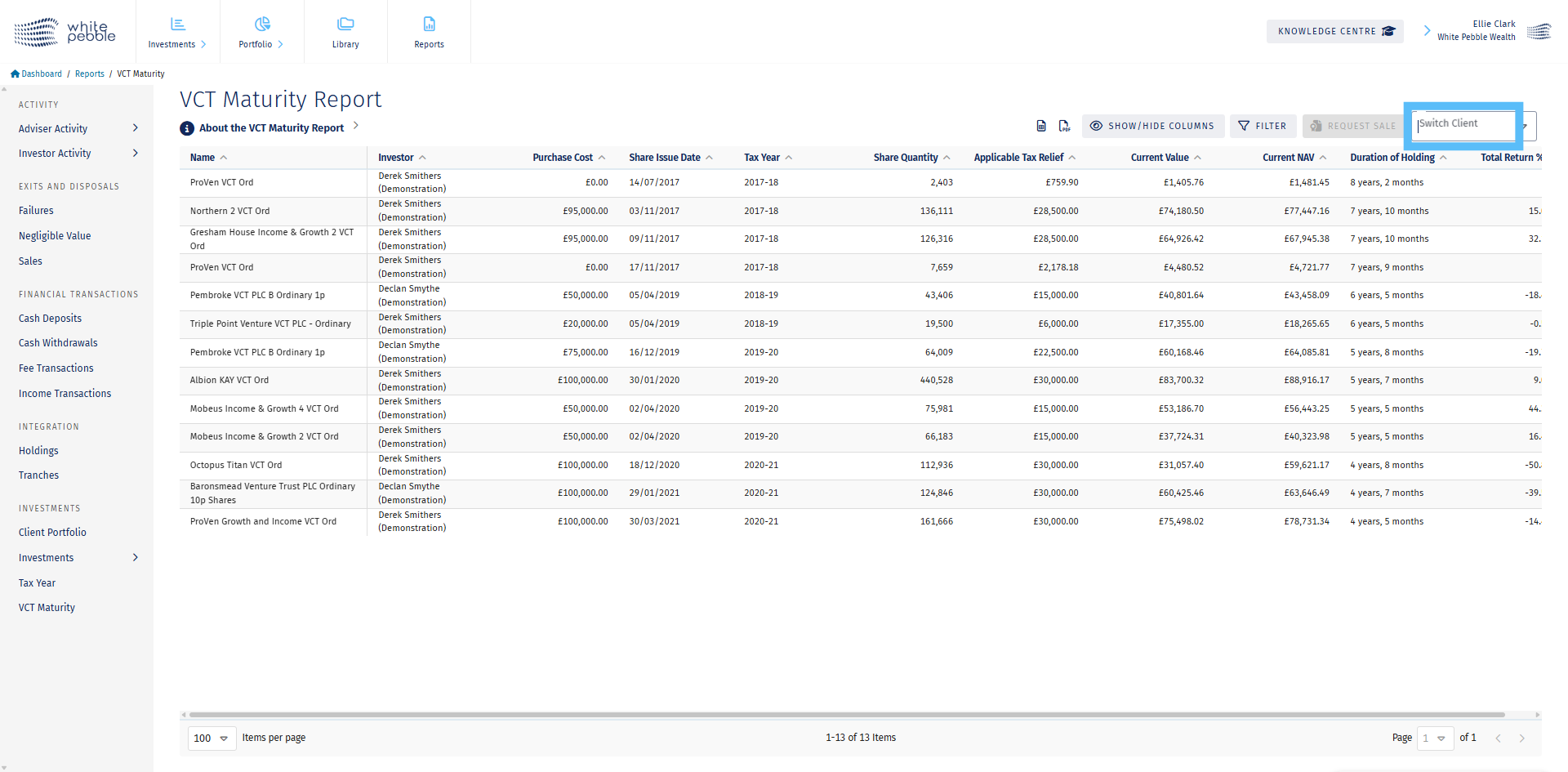Sort table by Name column
Screen dimensions: 1568x772
pyautogui.click(x=203, y=158)
